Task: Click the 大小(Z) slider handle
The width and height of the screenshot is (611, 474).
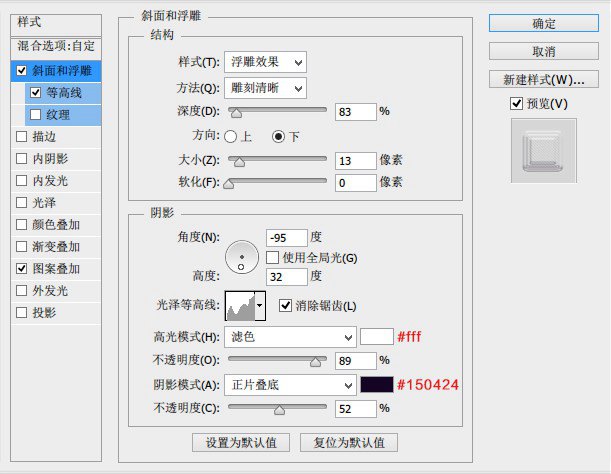Action: (x=239, y=162)
